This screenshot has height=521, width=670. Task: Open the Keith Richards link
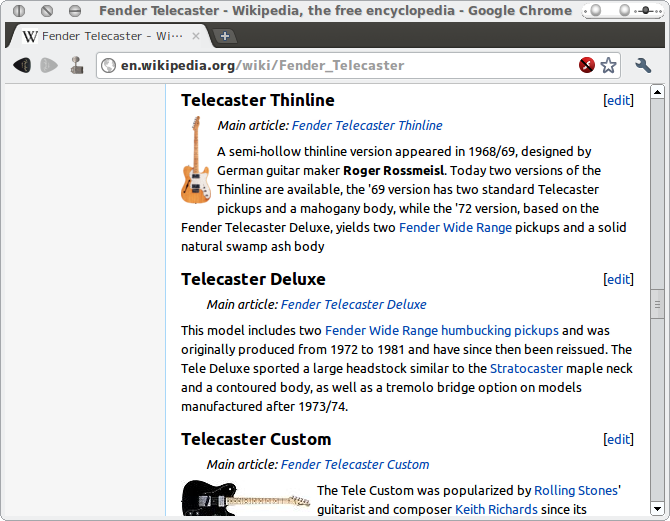(497, 510)
